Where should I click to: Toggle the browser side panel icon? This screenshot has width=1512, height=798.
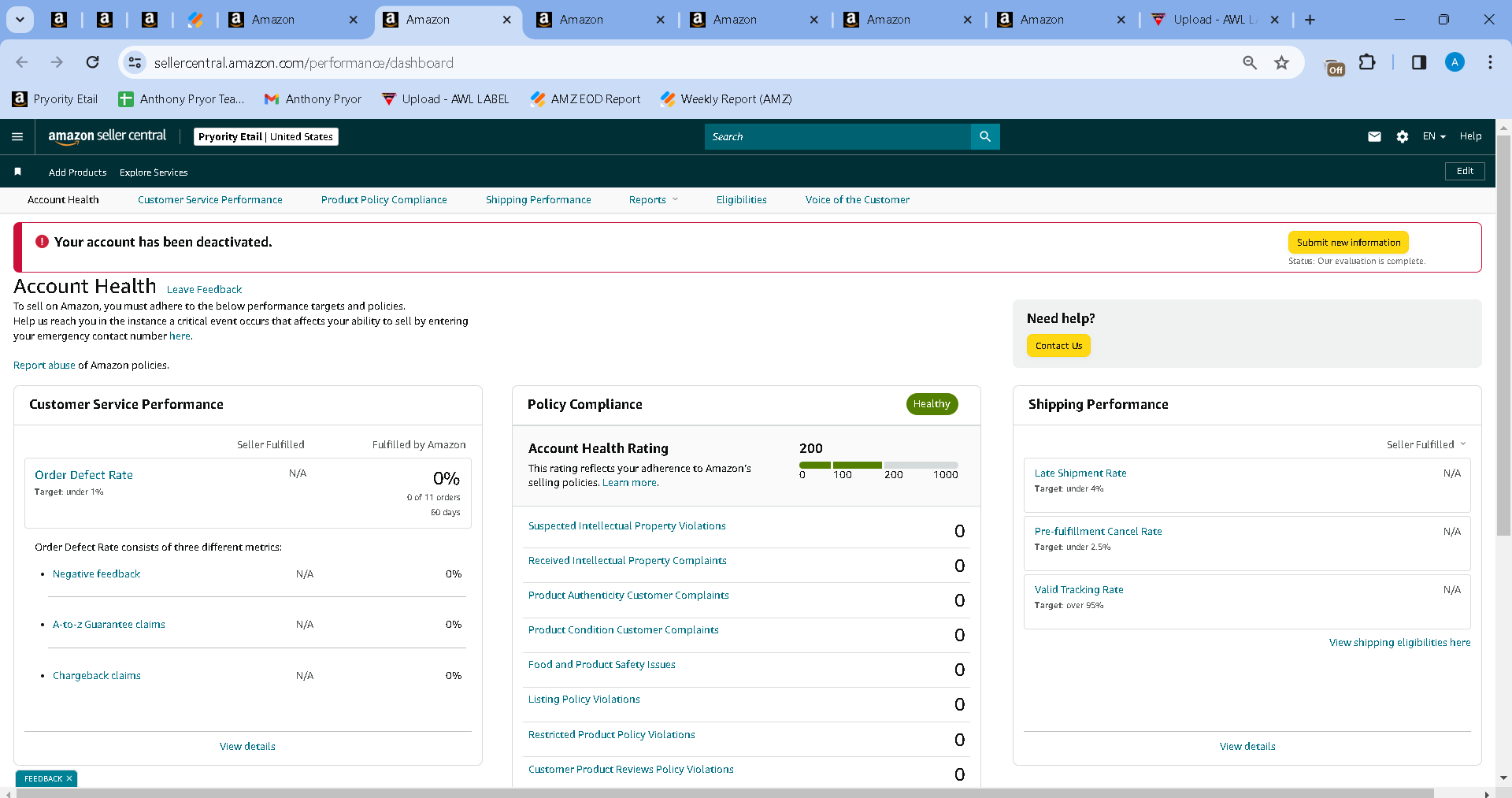(x=1419, y=62)
